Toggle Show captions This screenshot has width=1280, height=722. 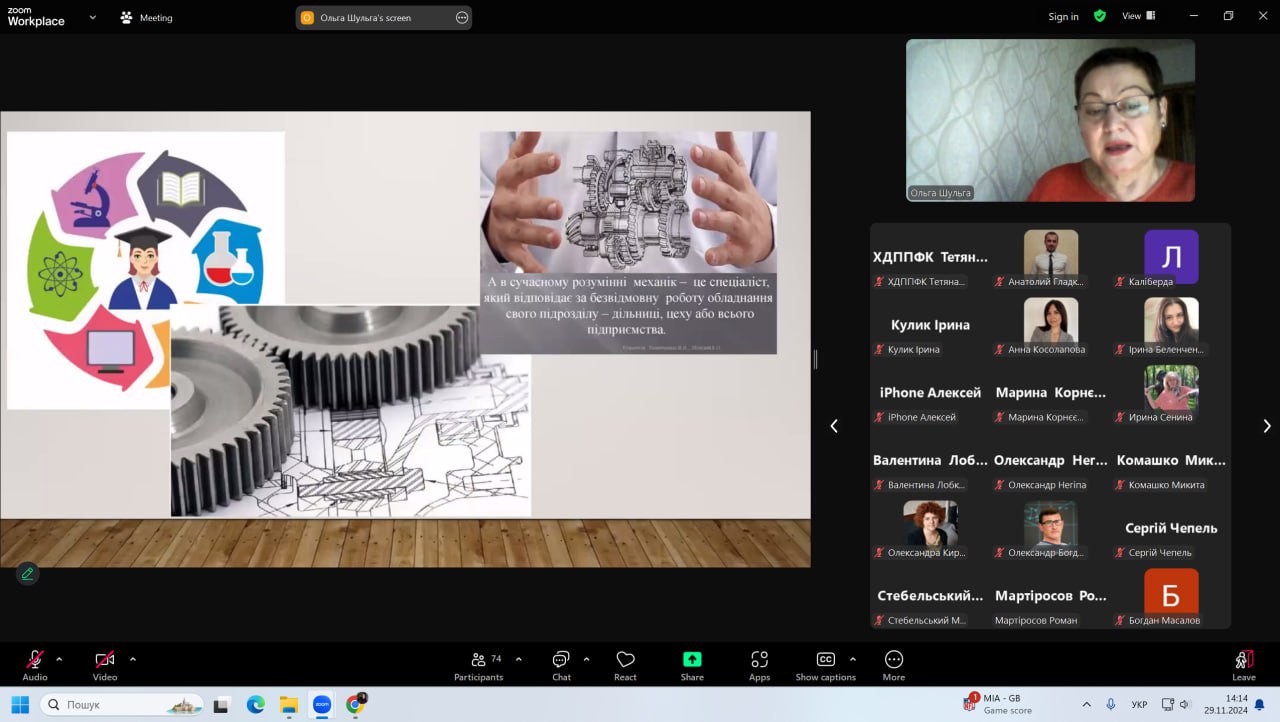[826, 665]
